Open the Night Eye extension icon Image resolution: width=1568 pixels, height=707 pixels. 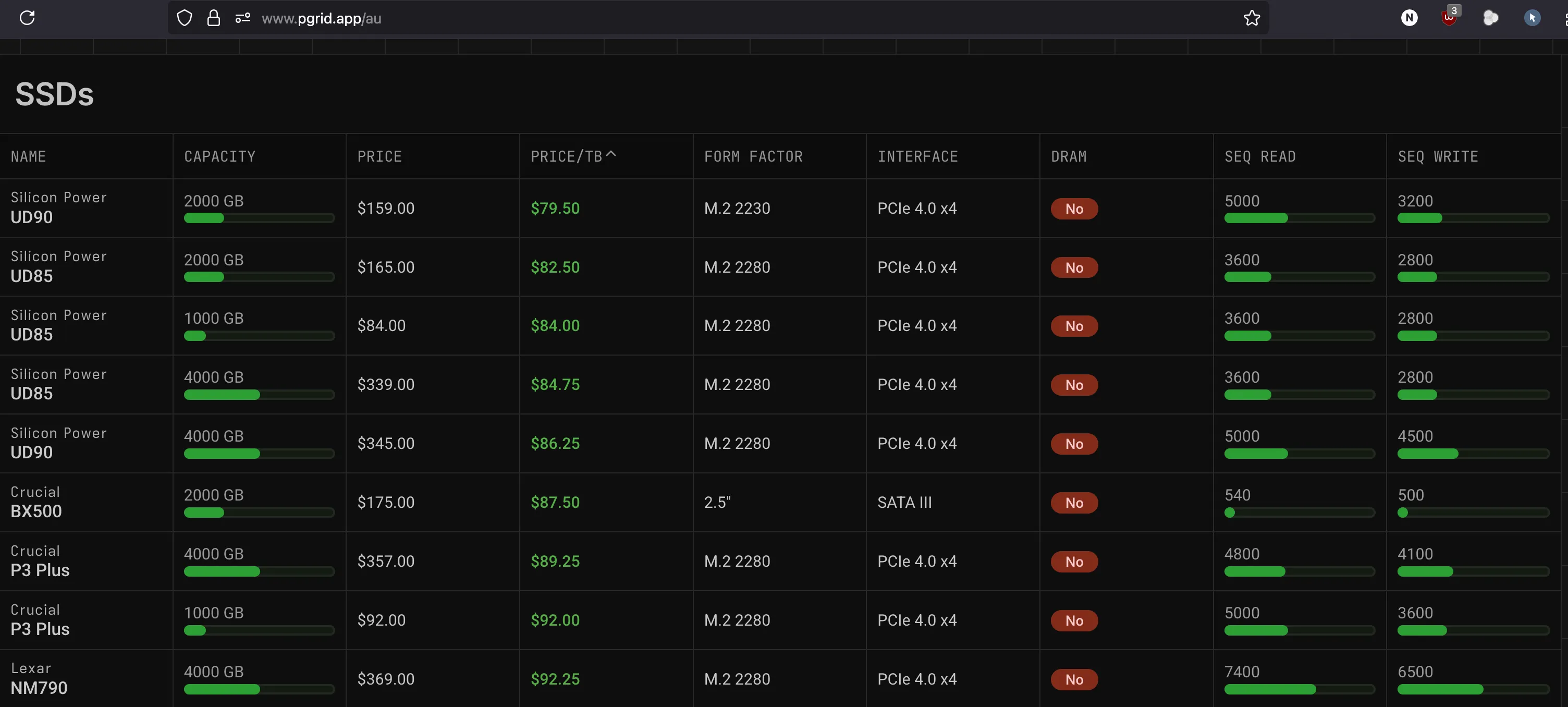point(1408,18)
